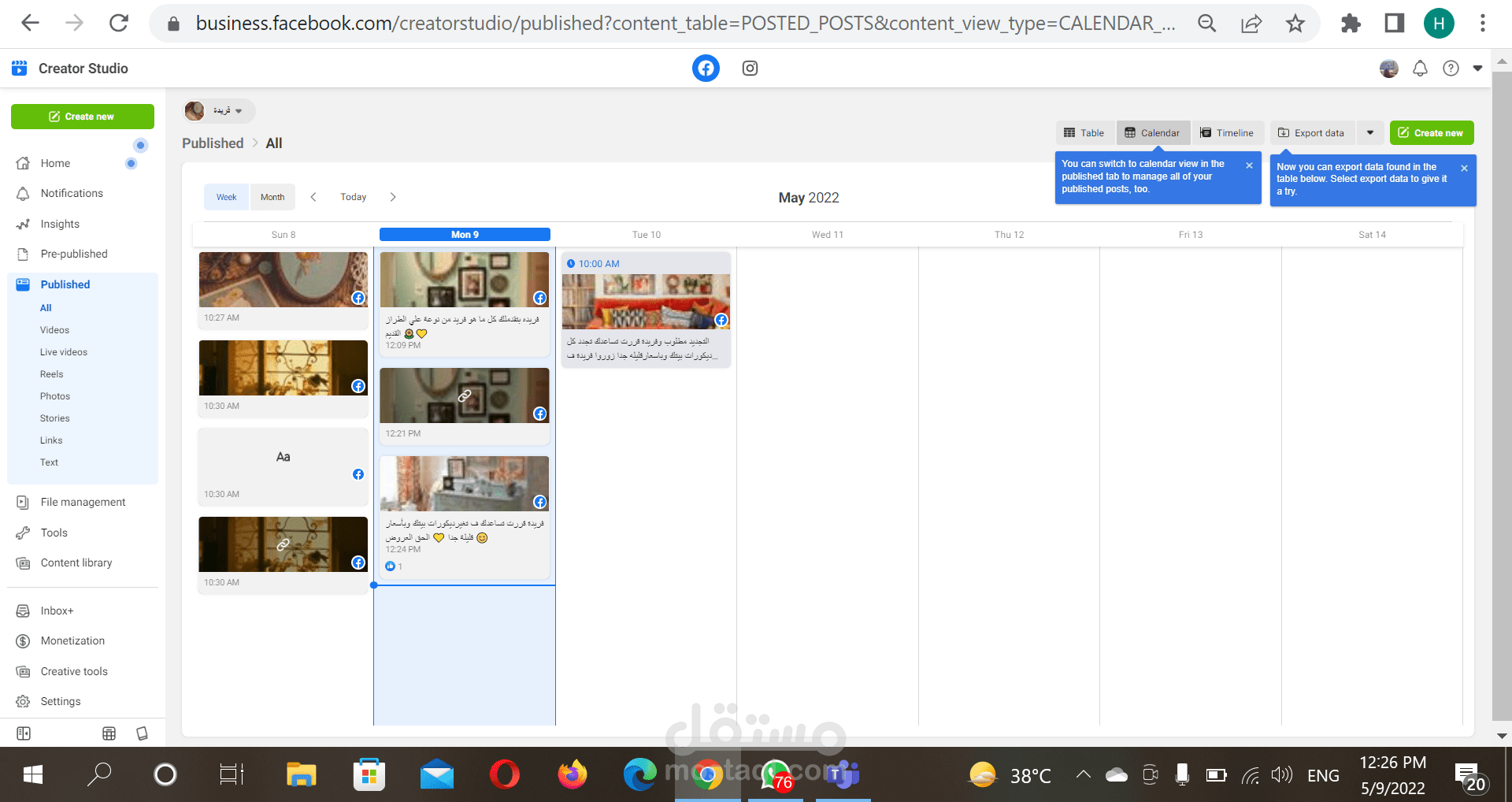This screenshot has width=1512, height=802.
Task: Open the table grid icon at sidebar bottom
Action: (x=109, y=733)
